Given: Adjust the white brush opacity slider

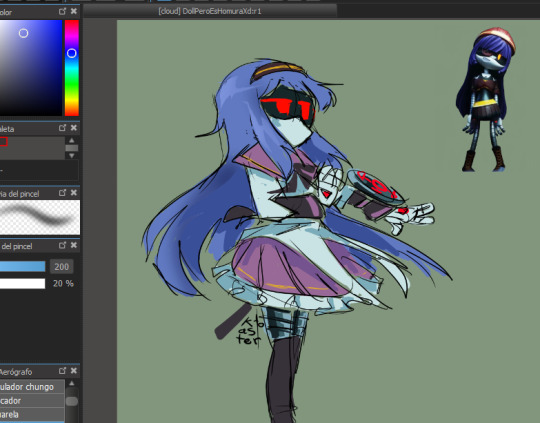Looking at the screenshot, I should point(22,283).
